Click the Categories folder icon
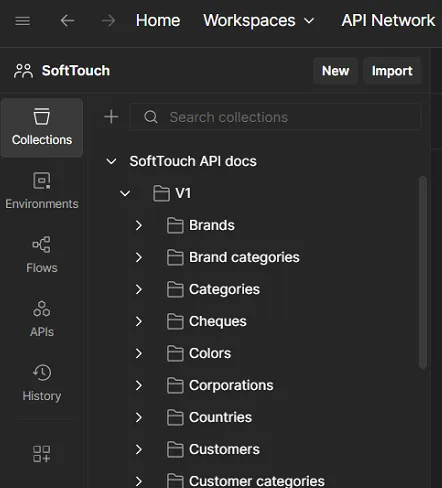The height and width of the screenshot is (488, 442). [x=175, y=289]
